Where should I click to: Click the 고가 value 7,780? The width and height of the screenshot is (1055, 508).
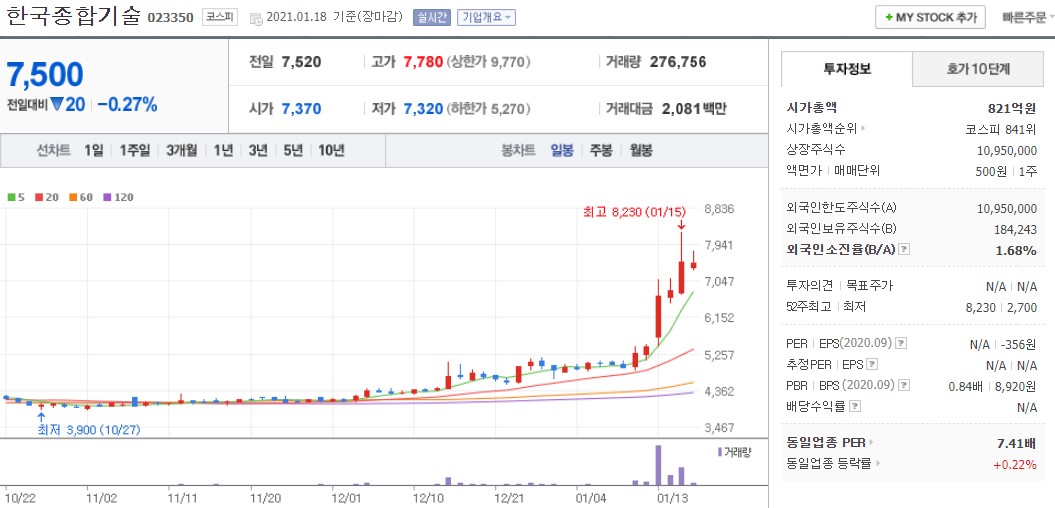click(423, 63)
